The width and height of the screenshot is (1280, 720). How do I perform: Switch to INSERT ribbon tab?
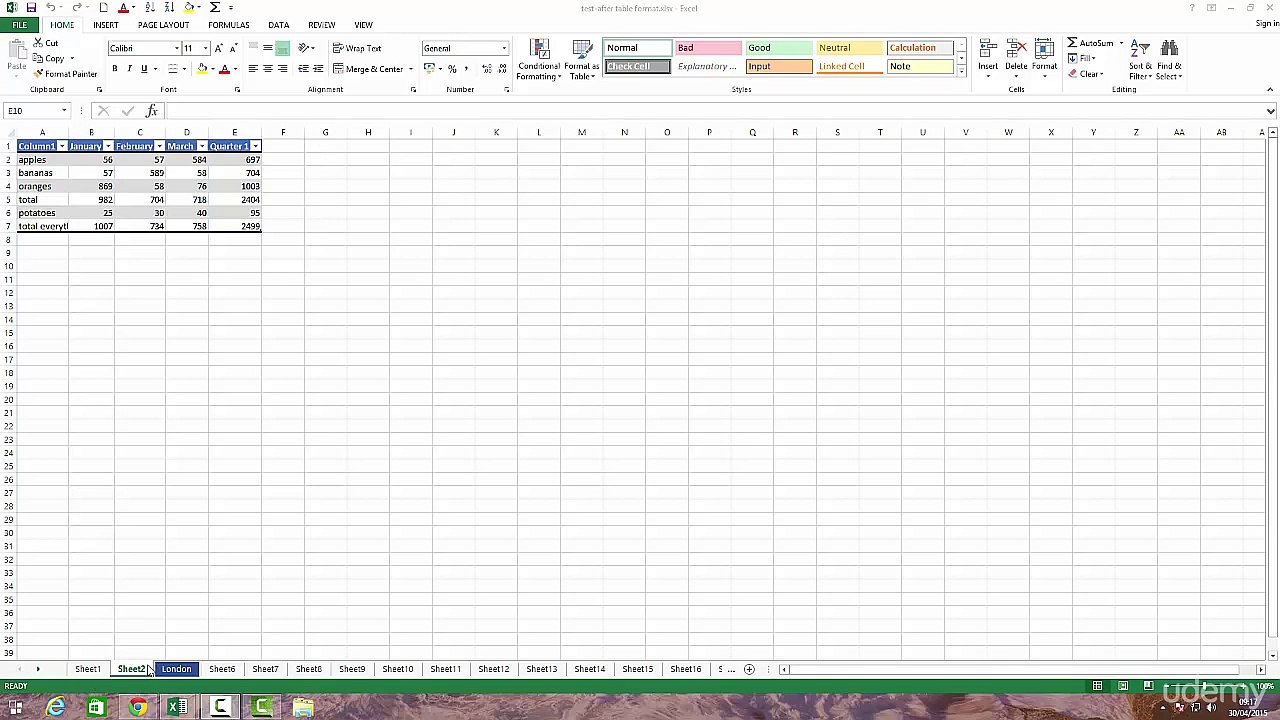pos(105,25)
